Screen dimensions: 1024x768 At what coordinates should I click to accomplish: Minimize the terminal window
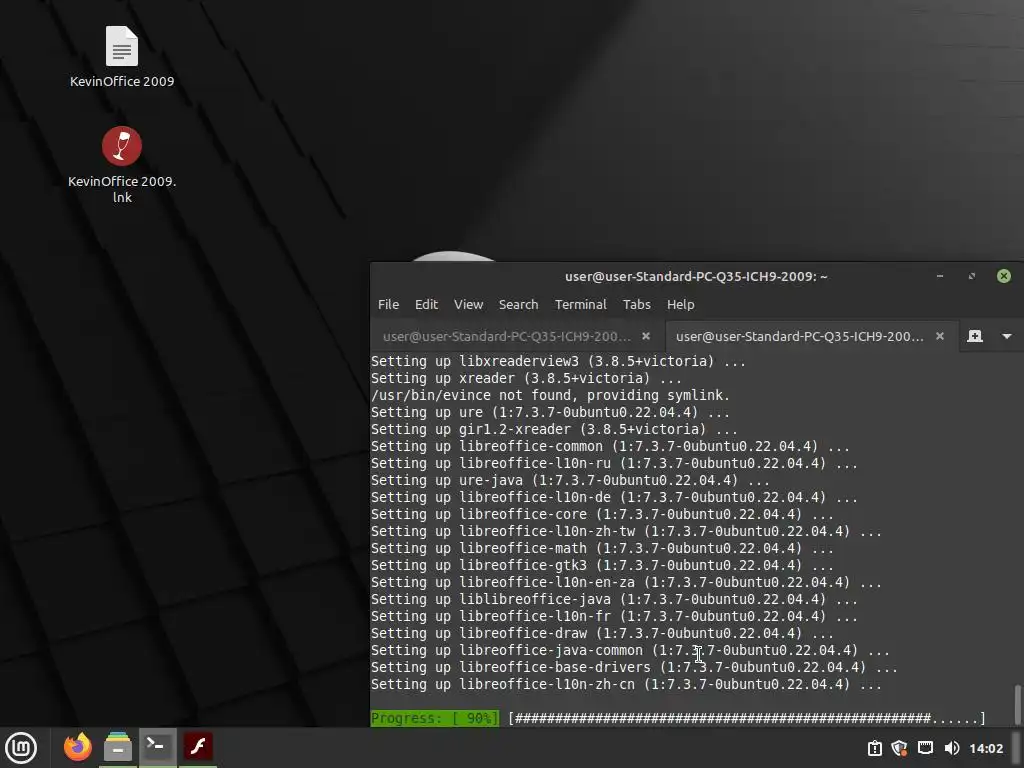point(940,276)
